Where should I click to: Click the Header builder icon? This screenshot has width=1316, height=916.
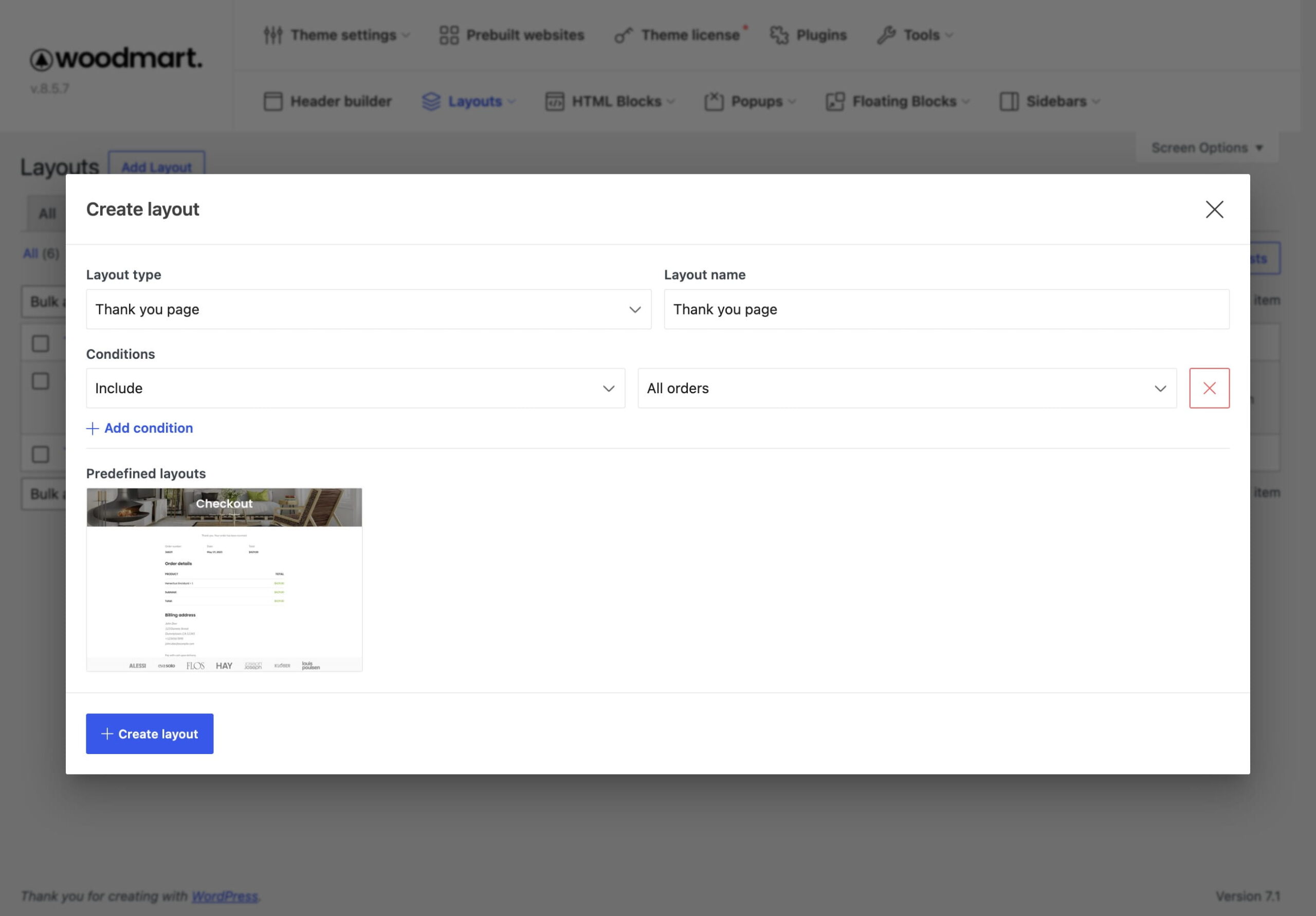click(273, 101)
